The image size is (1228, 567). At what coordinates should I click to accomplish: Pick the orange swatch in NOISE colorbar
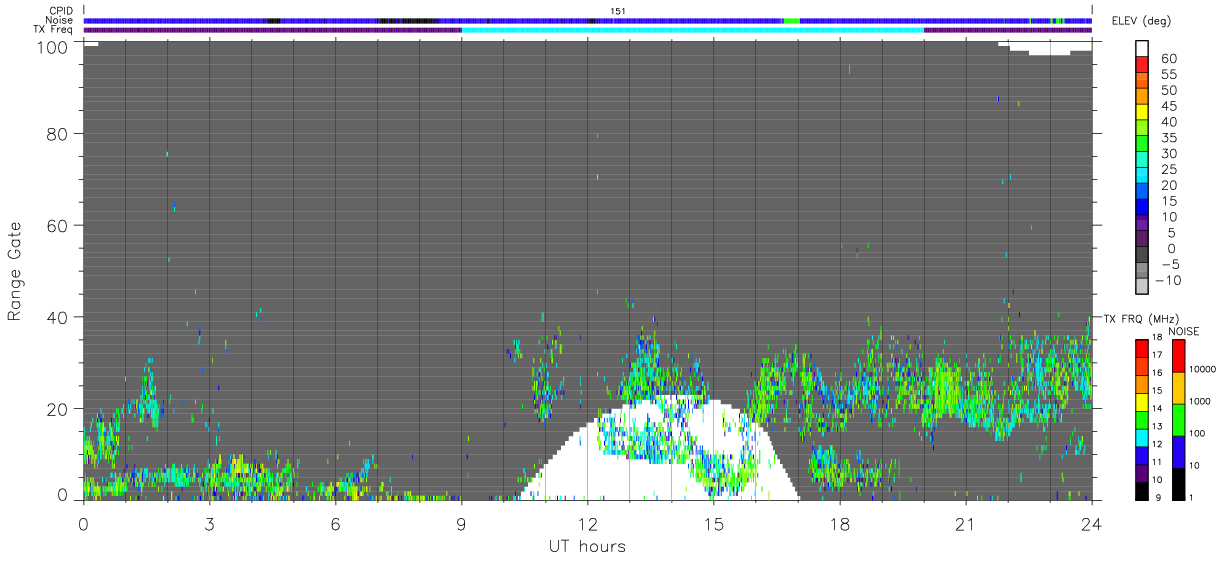coord(1177,388)
